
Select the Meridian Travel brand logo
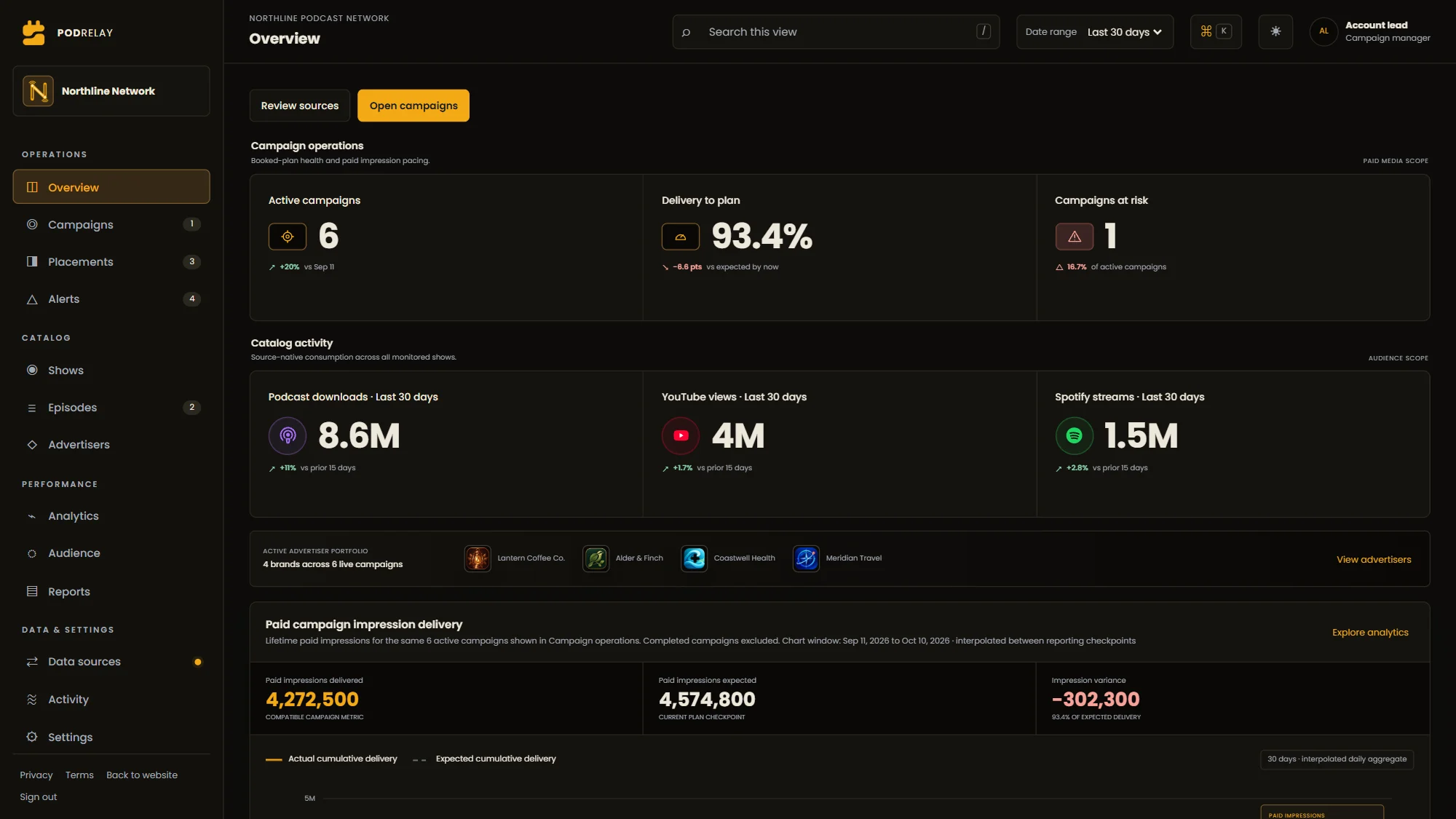tap(806, 558)
